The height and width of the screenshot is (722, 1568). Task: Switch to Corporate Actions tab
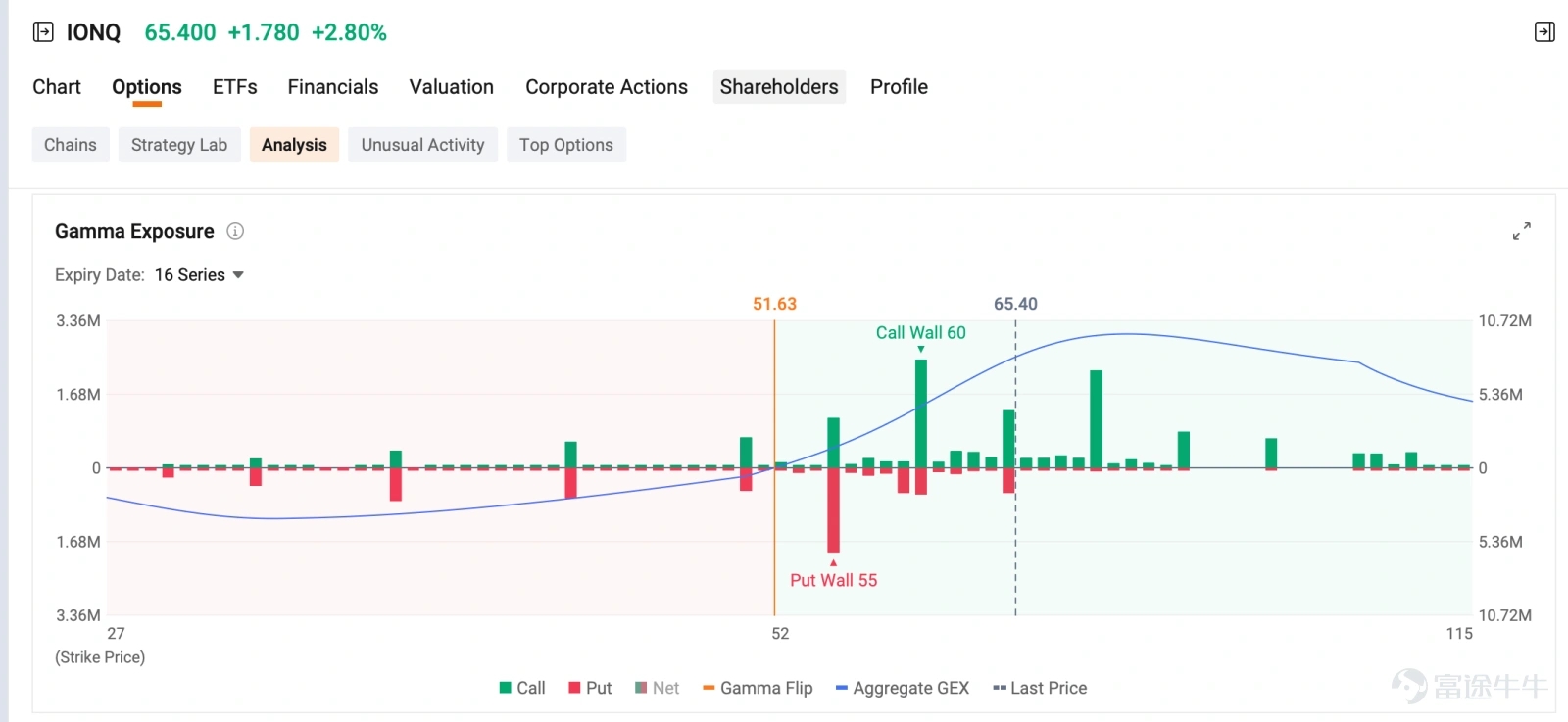pyautogui.click(x=607, y=87)
